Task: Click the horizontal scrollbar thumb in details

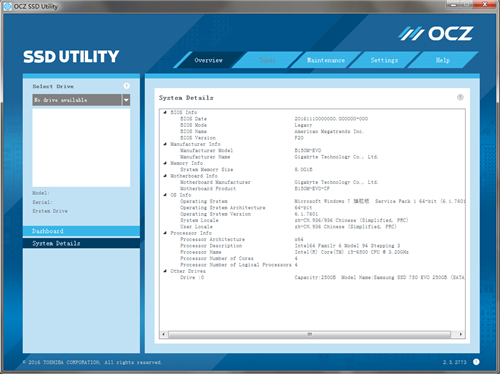Action: point(310,334)
